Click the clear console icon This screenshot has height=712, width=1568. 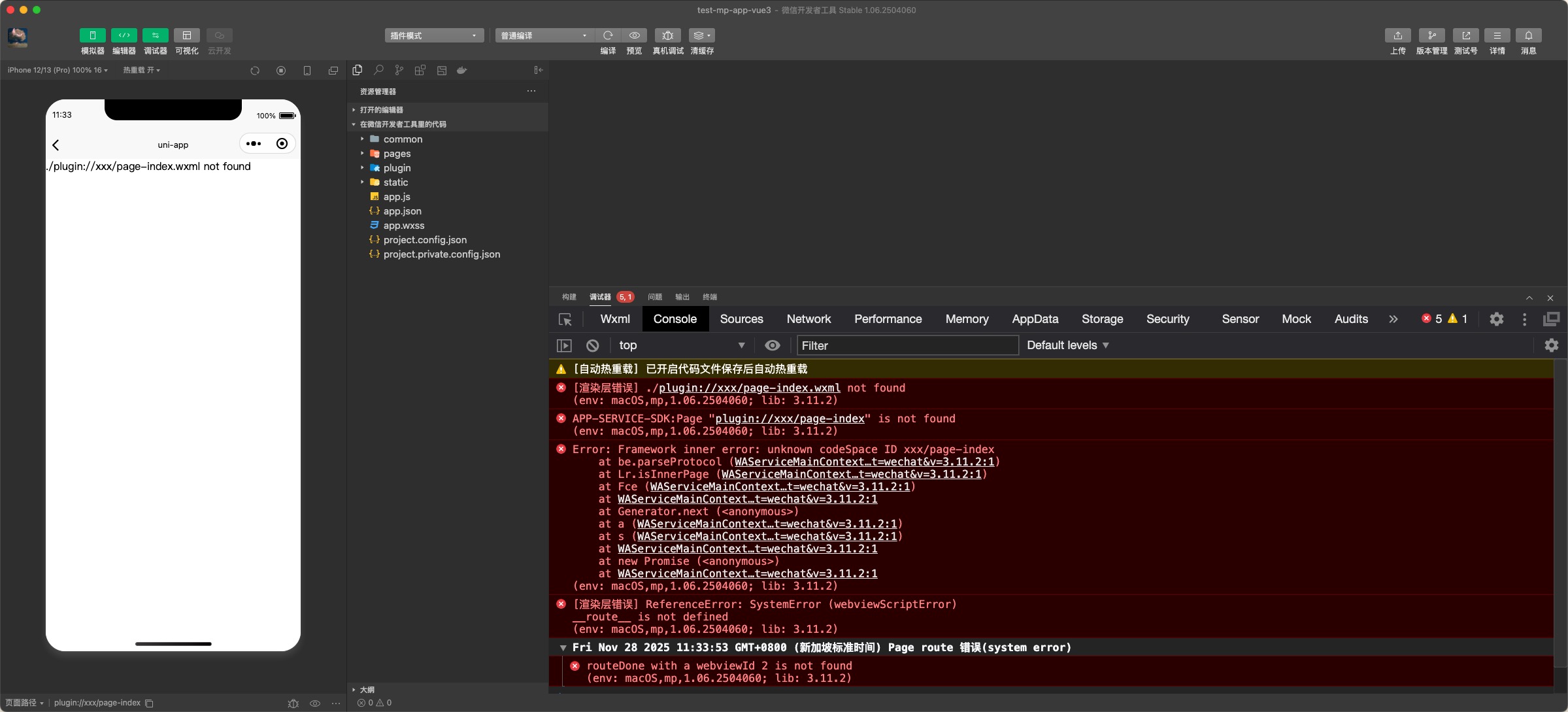592,345
